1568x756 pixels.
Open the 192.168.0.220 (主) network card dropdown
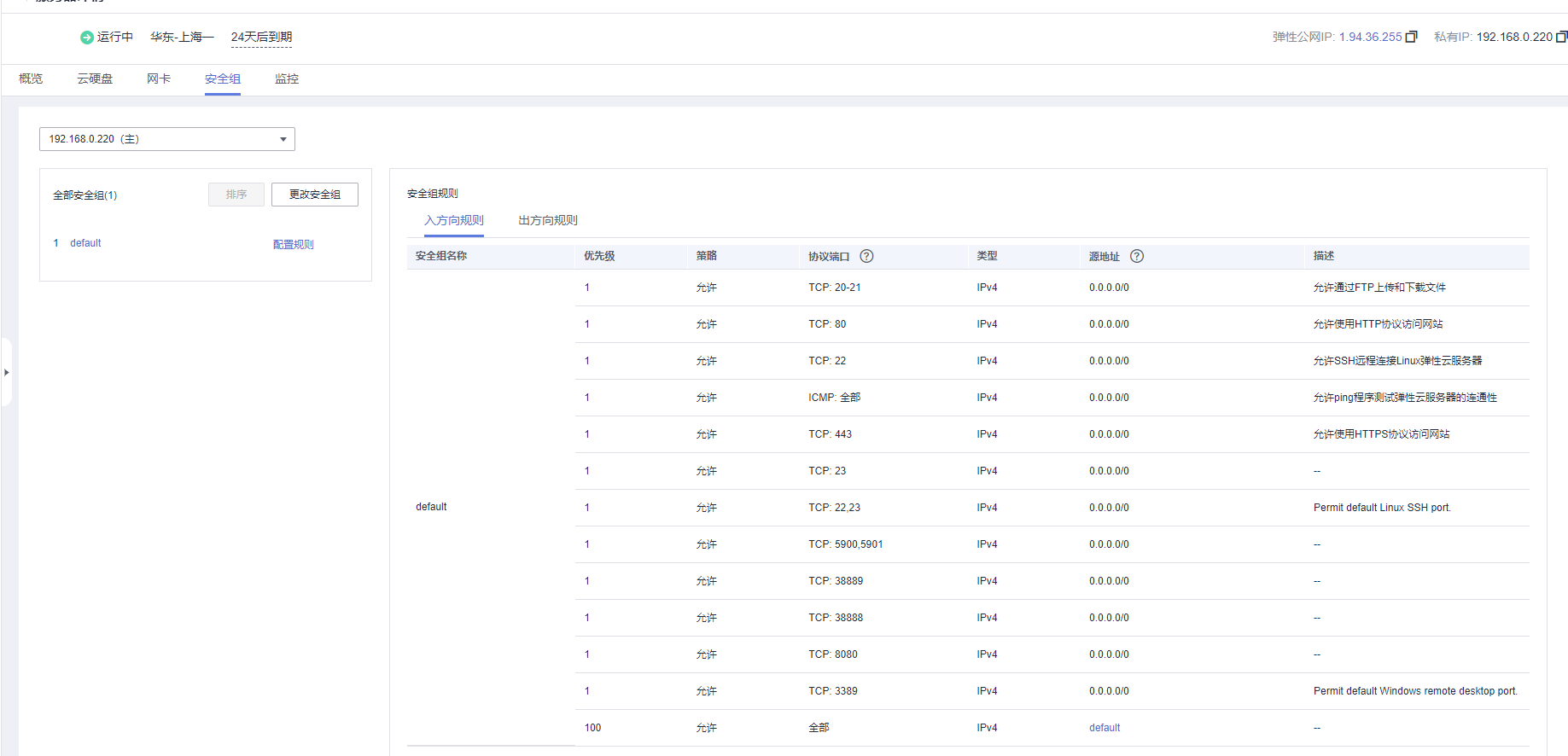click(167, 139)
